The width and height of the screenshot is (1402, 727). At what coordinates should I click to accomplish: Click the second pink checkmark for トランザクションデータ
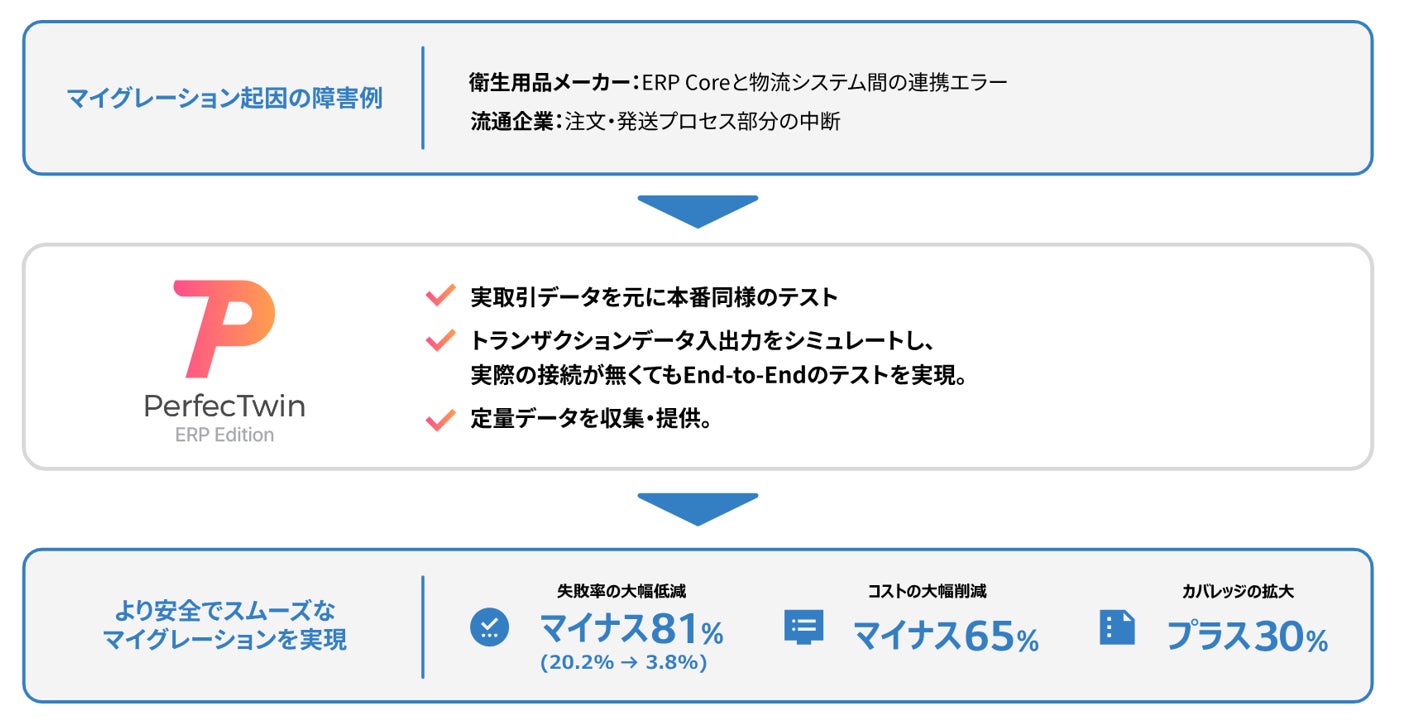pyautogui.click(x=440, y=340)
